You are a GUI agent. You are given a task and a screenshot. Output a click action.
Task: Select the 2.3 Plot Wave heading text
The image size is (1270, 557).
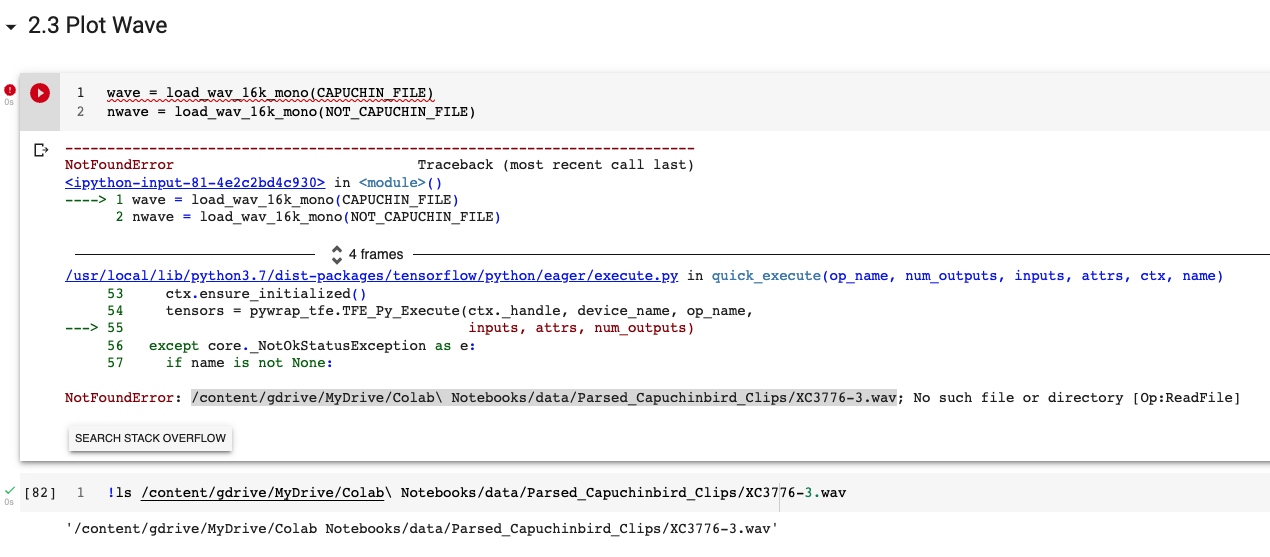[x=97, y=27]
